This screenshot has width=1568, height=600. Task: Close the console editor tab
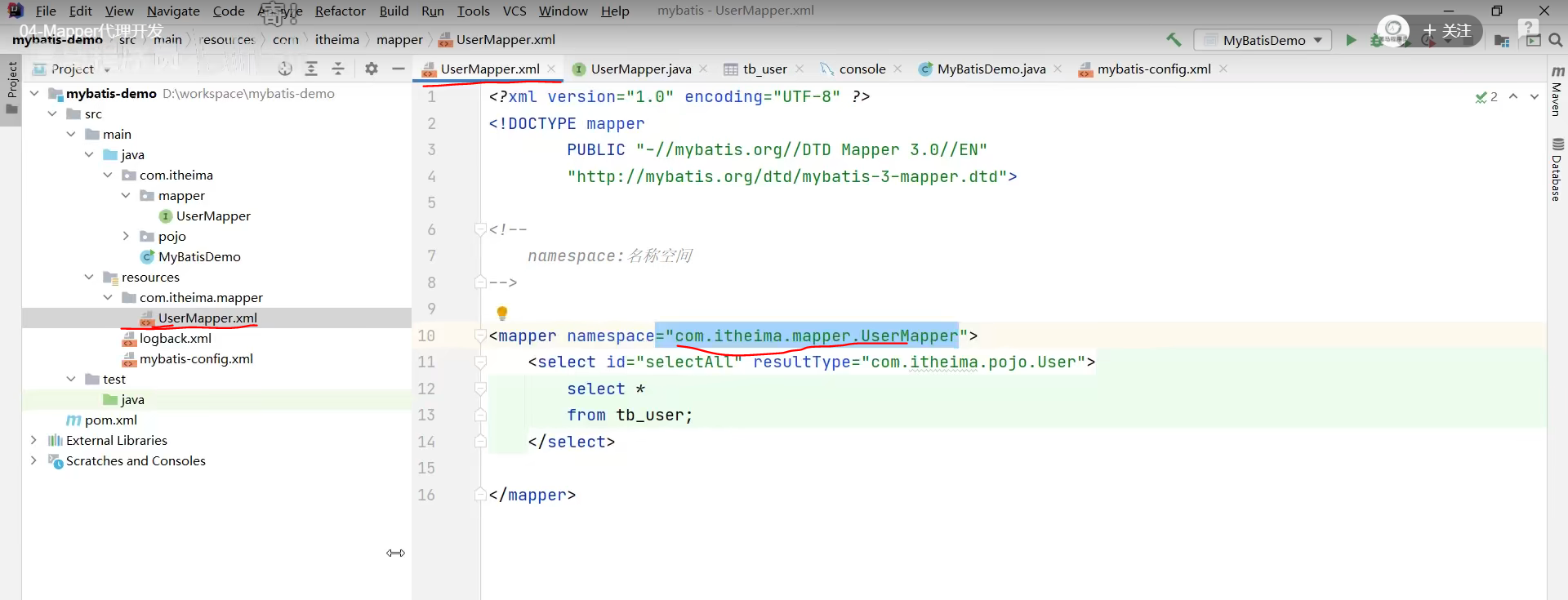point(898,69)
